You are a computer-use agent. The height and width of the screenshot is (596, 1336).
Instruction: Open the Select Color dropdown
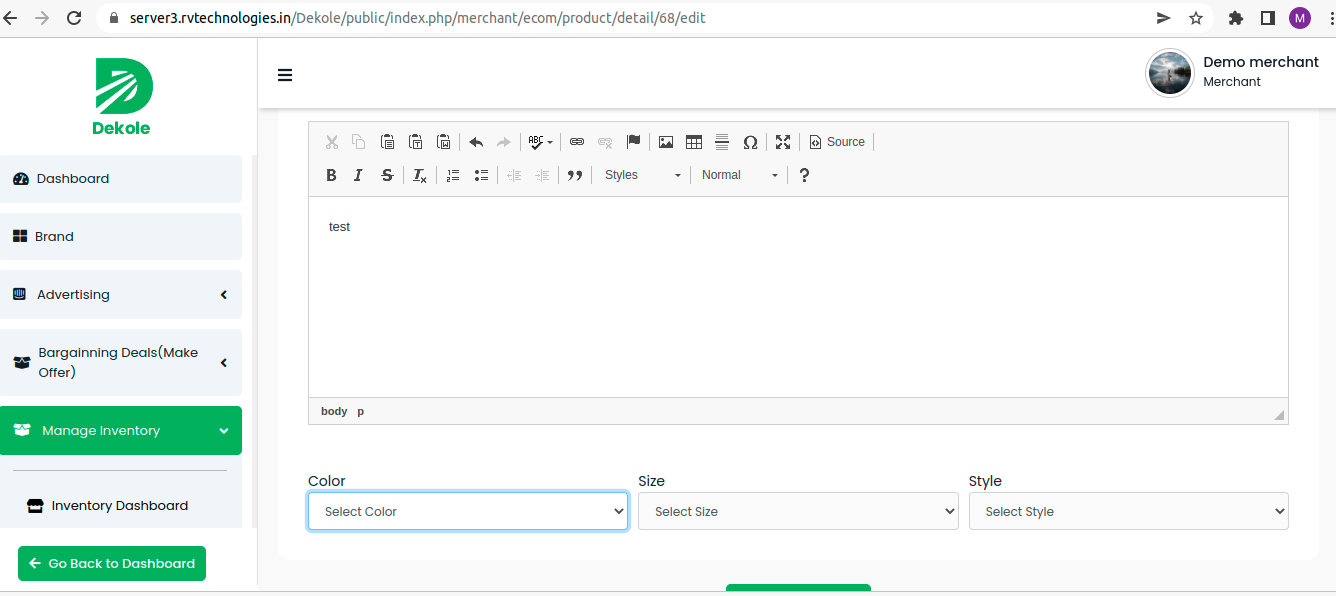coord(467,511)
